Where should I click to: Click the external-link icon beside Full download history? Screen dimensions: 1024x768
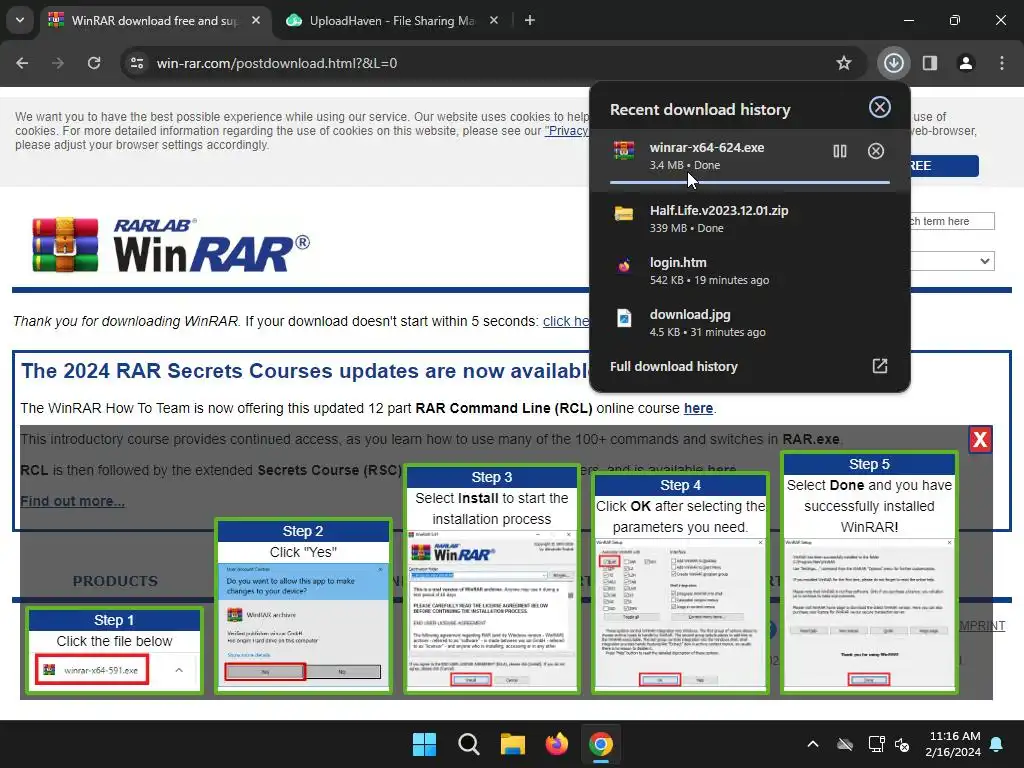pyautogui.click(x=880, y=366)
